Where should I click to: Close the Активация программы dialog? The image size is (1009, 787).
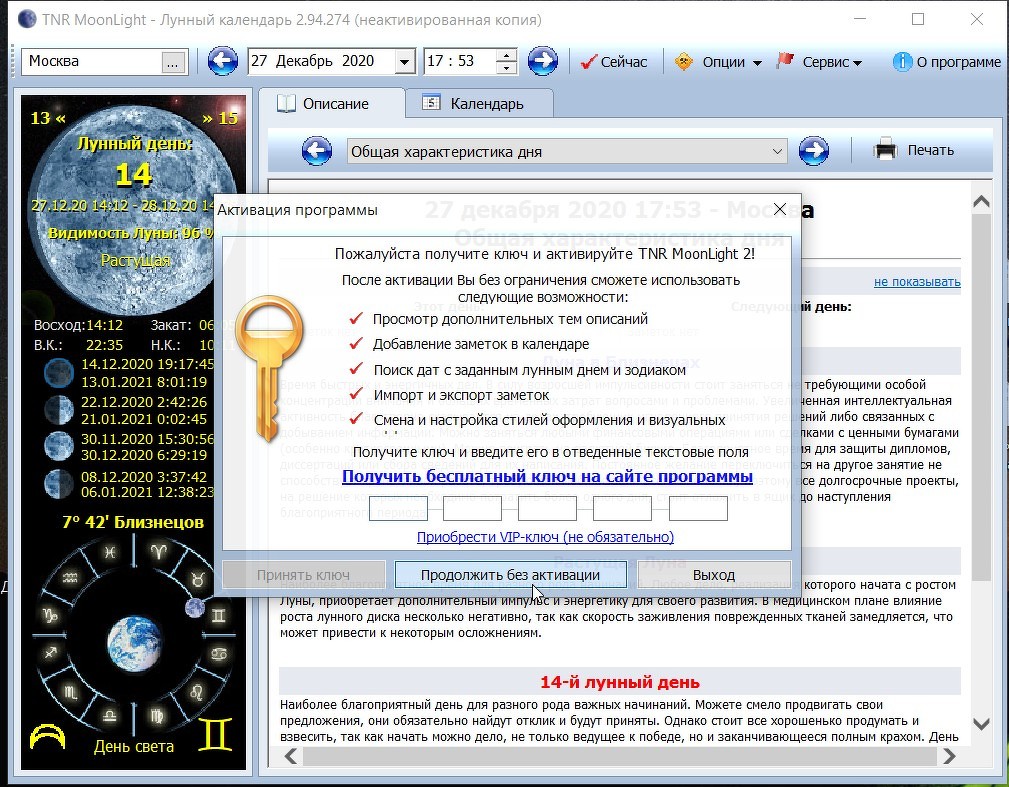pyautogui.click(x=780, y=209)
